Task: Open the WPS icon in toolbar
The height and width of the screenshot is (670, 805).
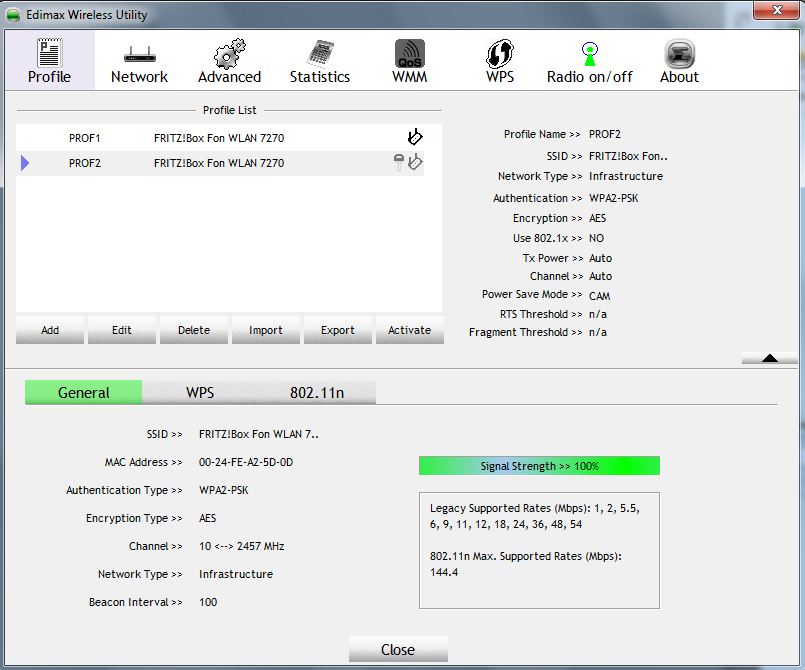Action: 500,53
